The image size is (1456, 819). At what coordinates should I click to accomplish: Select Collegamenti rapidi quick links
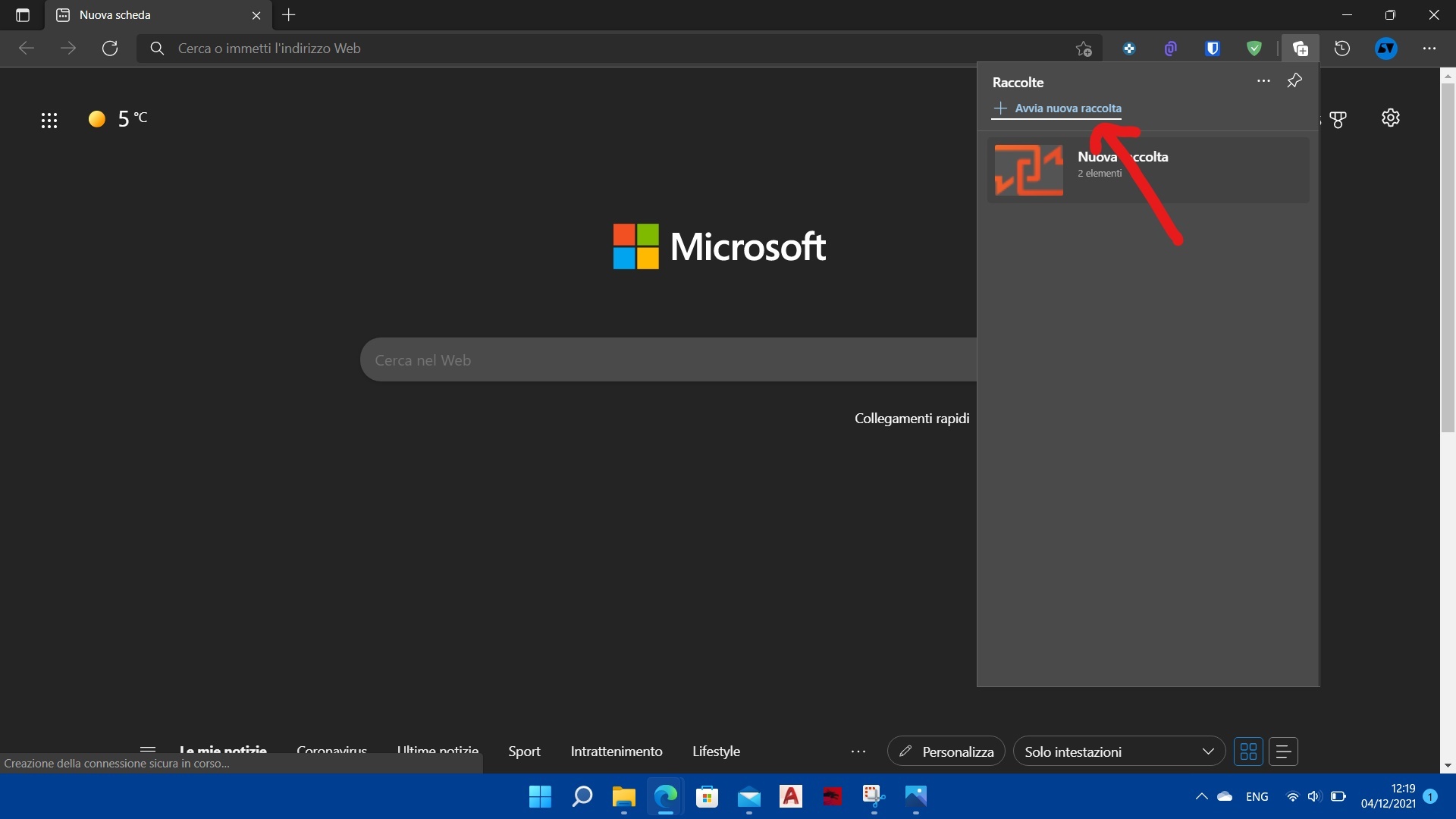(x=912, y=419)
